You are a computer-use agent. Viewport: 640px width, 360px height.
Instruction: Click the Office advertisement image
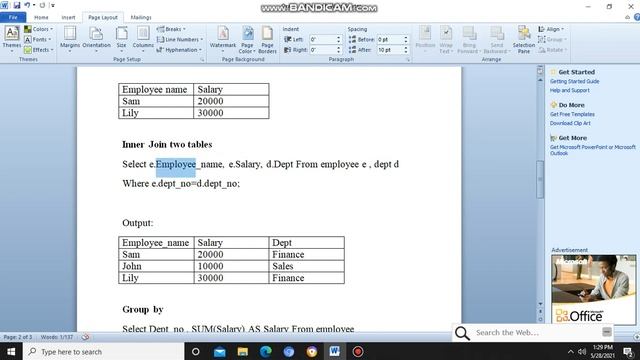[x=593, y=289]
